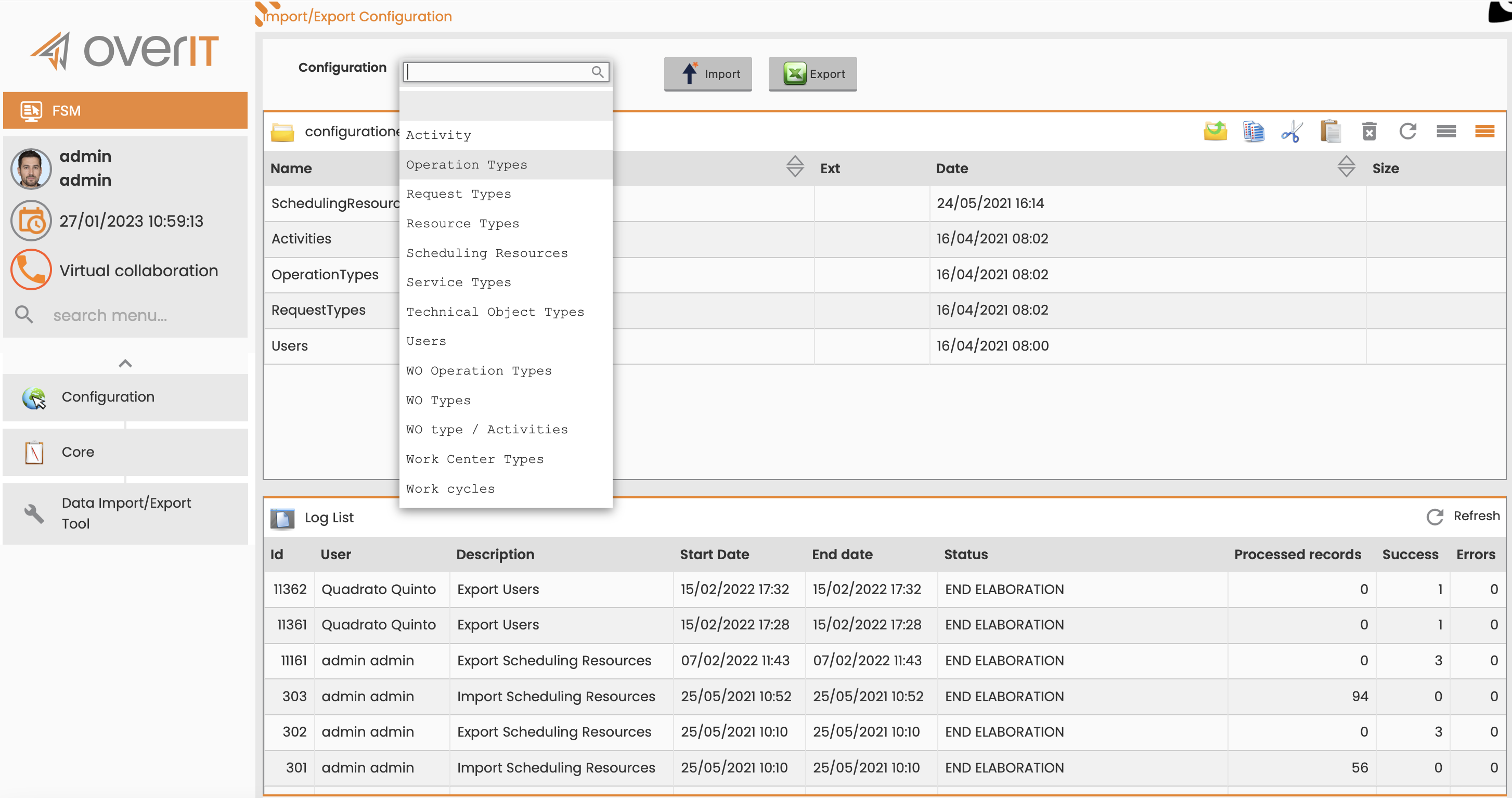Click the Status column header

tap(965, 555)
